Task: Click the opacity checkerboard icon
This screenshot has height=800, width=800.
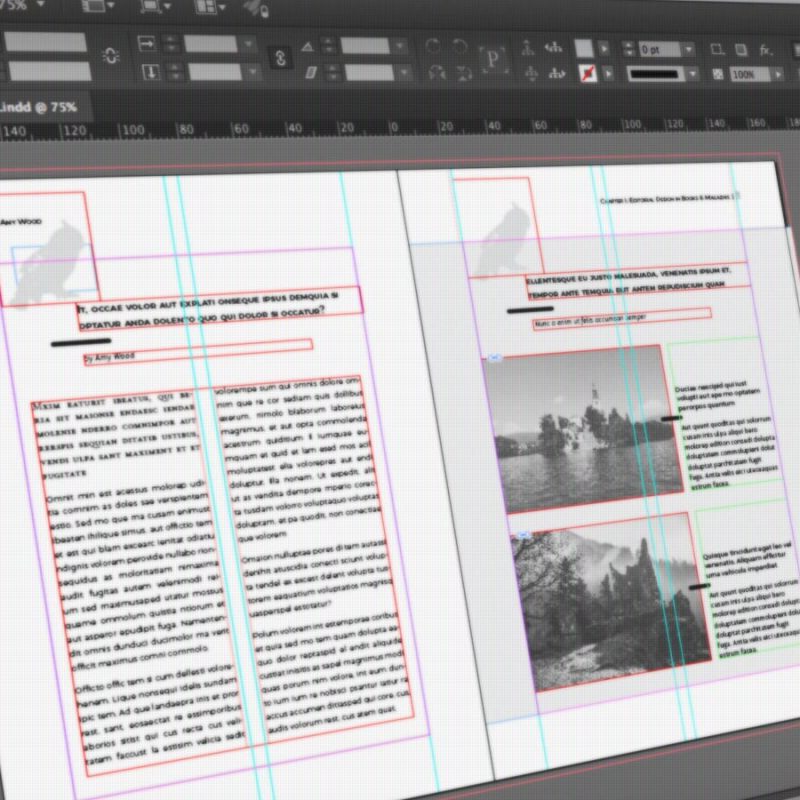Action: pos(717,74)
